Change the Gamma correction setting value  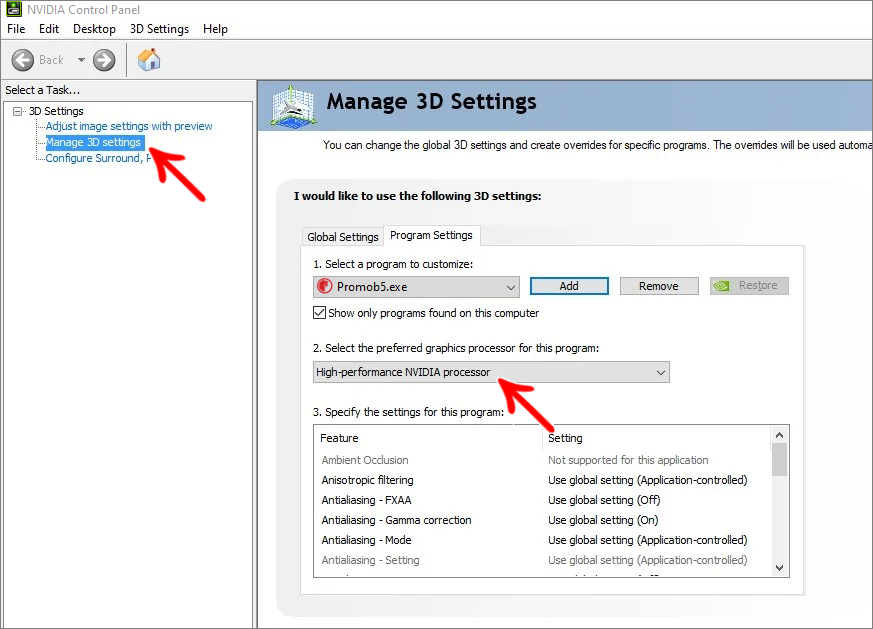click(603, 520)
